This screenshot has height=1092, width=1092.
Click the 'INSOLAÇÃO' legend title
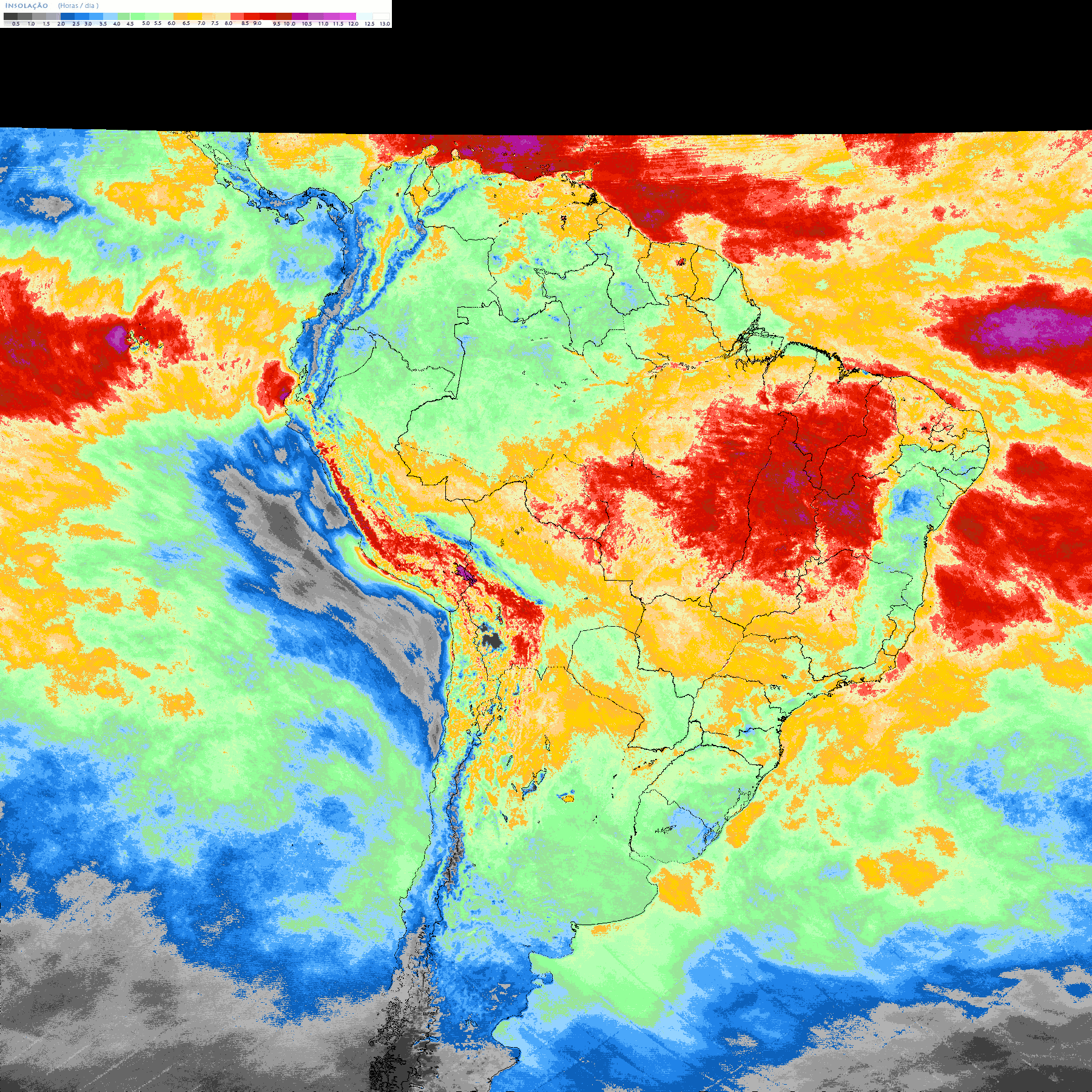pyautogui.click(x=27, y=5)
